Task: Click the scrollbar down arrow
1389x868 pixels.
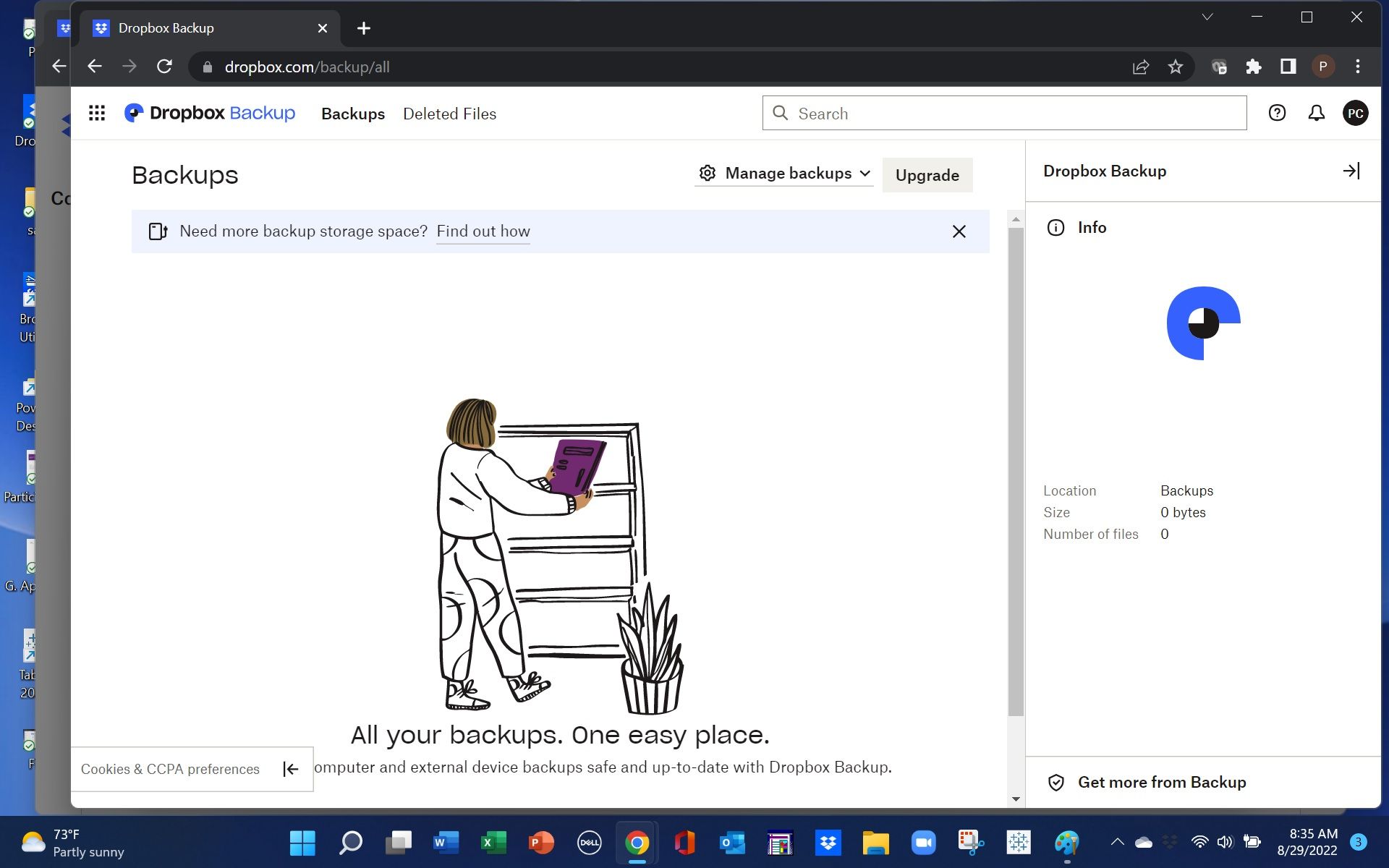Action: point(1016,799)
